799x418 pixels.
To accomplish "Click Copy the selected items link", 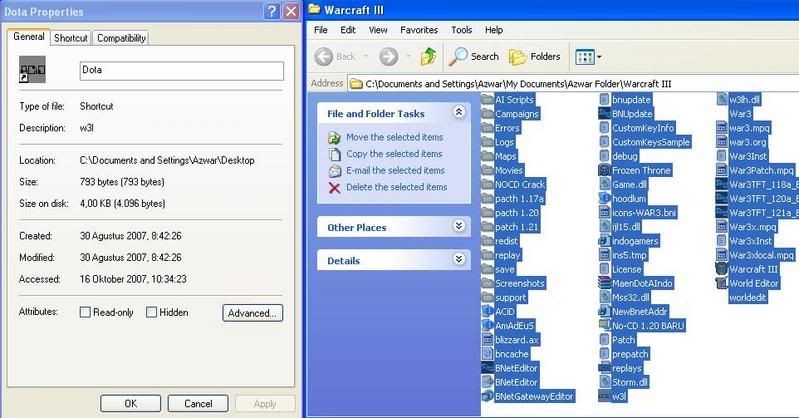I will click(x=394, y=154).
